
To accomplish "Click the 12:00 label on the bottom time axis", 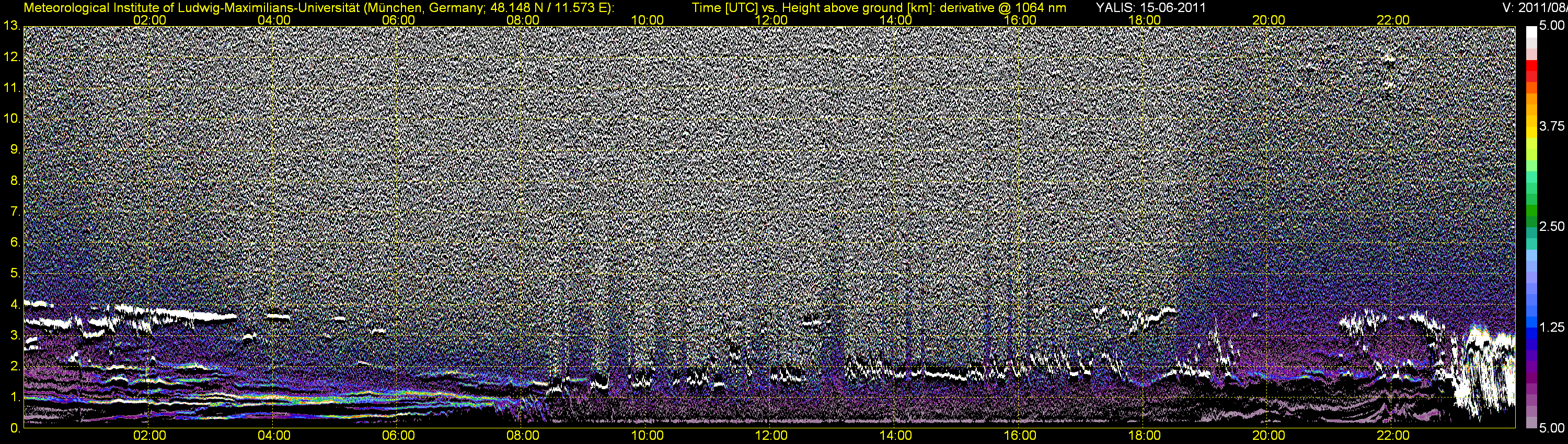I will point(771,436).
